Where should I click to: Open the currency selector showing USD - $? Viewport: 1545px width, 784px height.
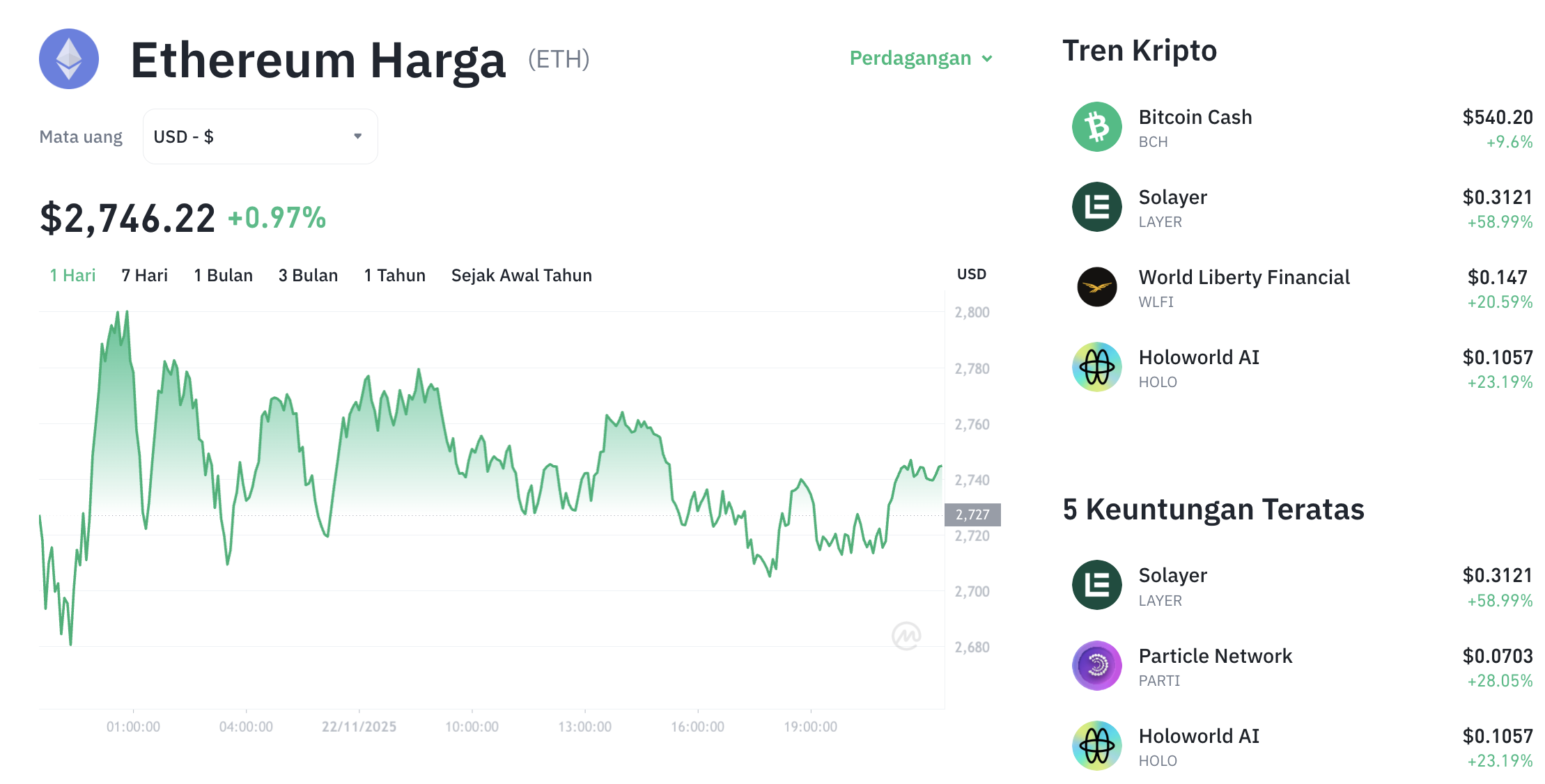coord(259,136)
